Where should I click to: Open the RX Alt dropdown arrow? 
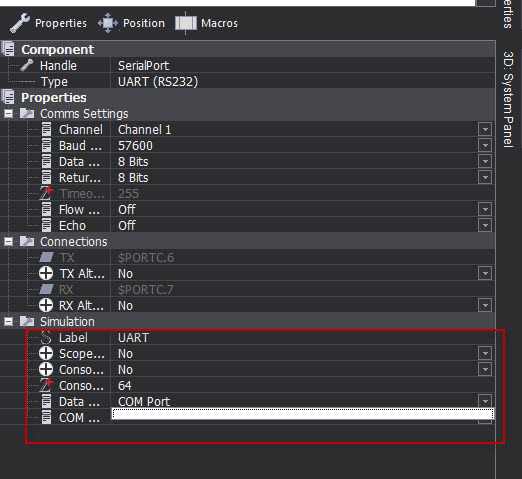(485, 305)
